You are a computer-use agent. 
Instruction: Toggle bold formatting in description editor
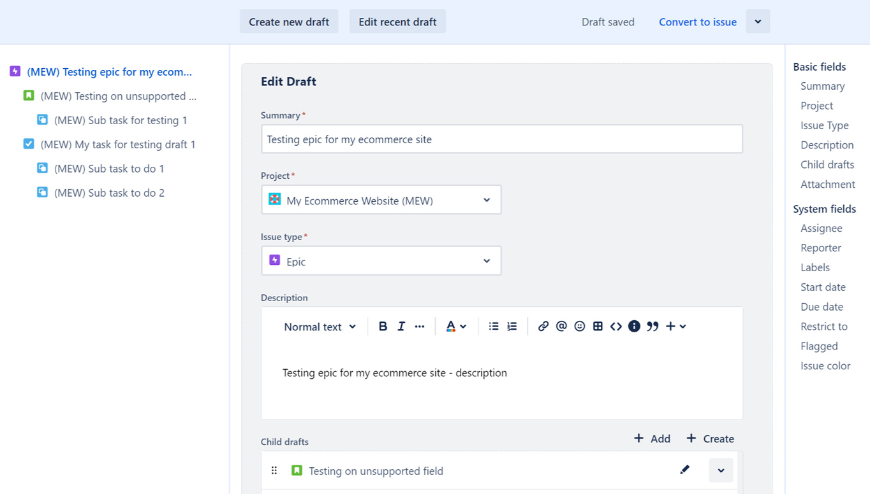[383, 327]
